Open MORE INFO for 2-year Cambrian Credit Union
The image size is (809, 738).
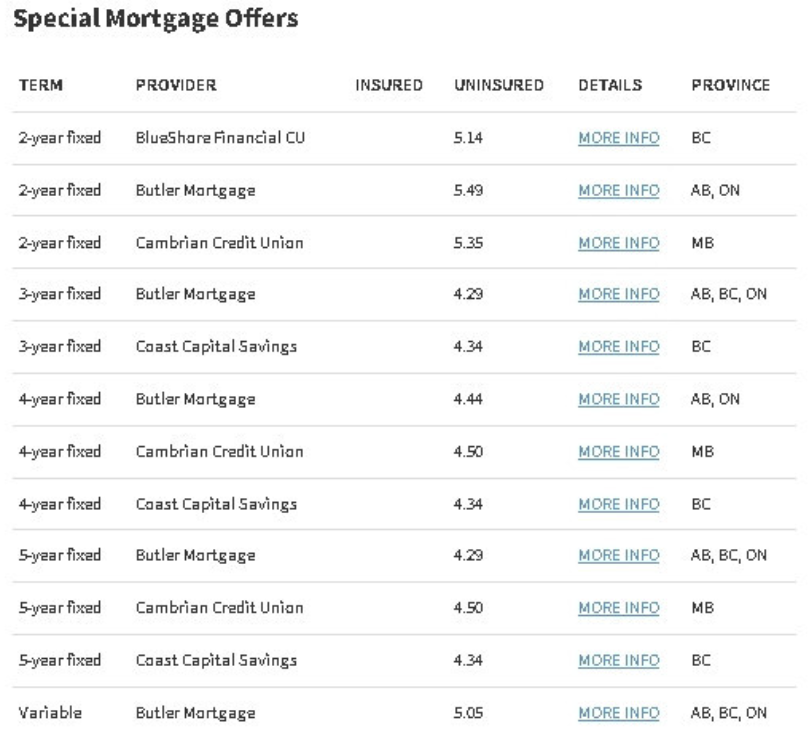coord(619,243)
